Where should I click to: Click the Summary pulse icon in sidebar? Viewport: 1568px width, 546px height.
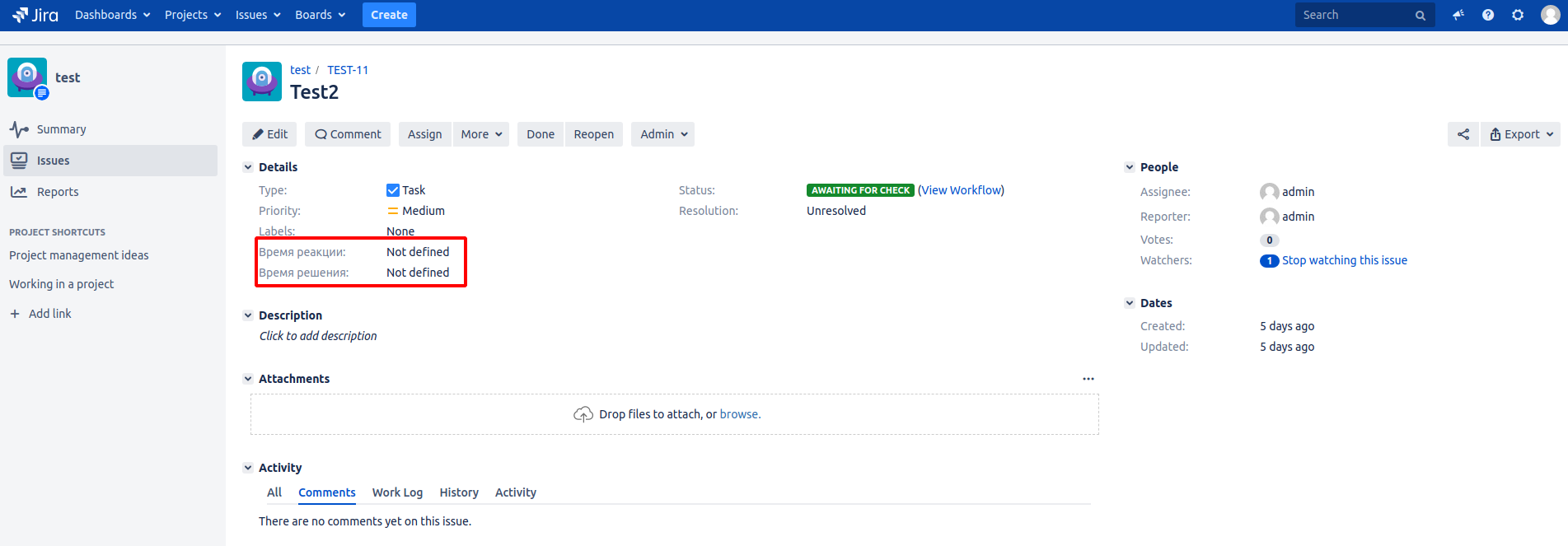click(x=19, y=129)
